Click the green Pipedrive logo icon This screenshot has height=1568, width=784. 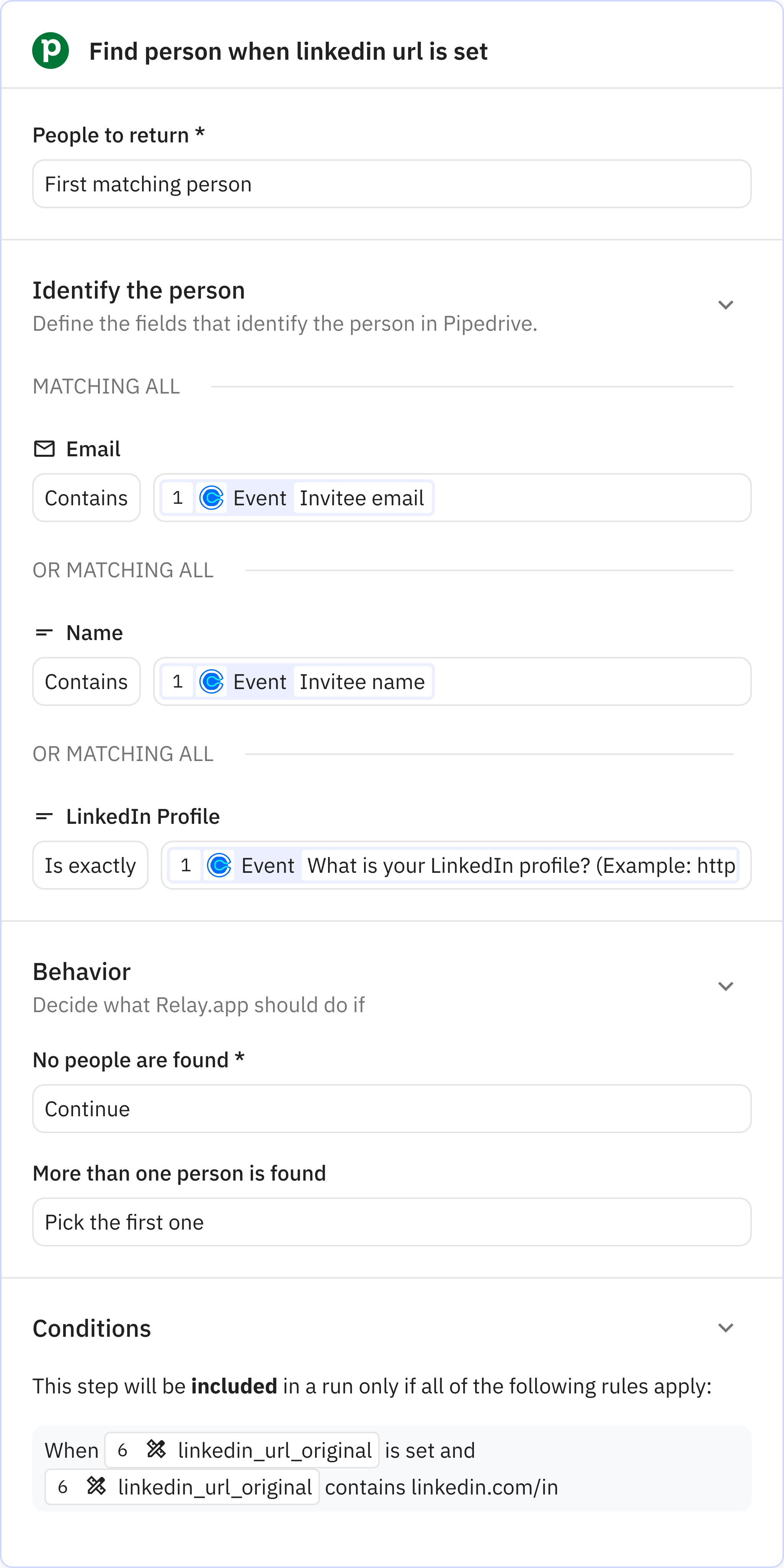click(51, 51)
